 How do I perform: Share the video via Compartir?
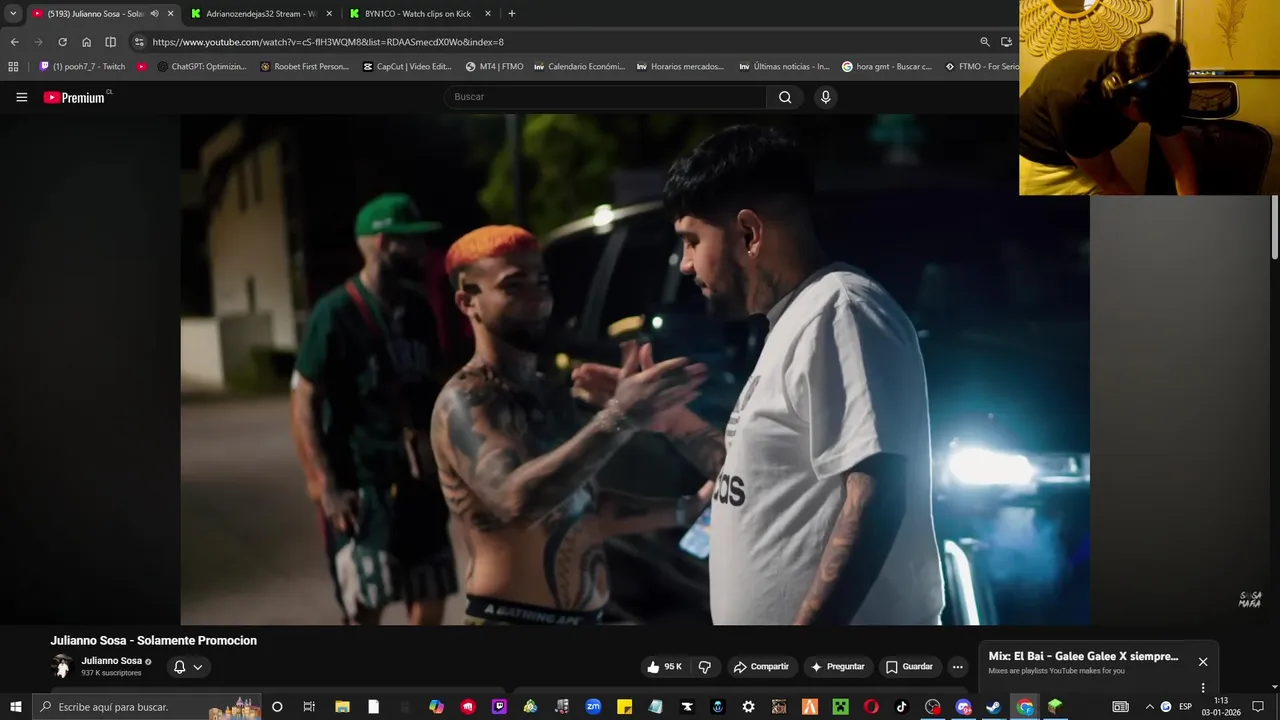761,667
